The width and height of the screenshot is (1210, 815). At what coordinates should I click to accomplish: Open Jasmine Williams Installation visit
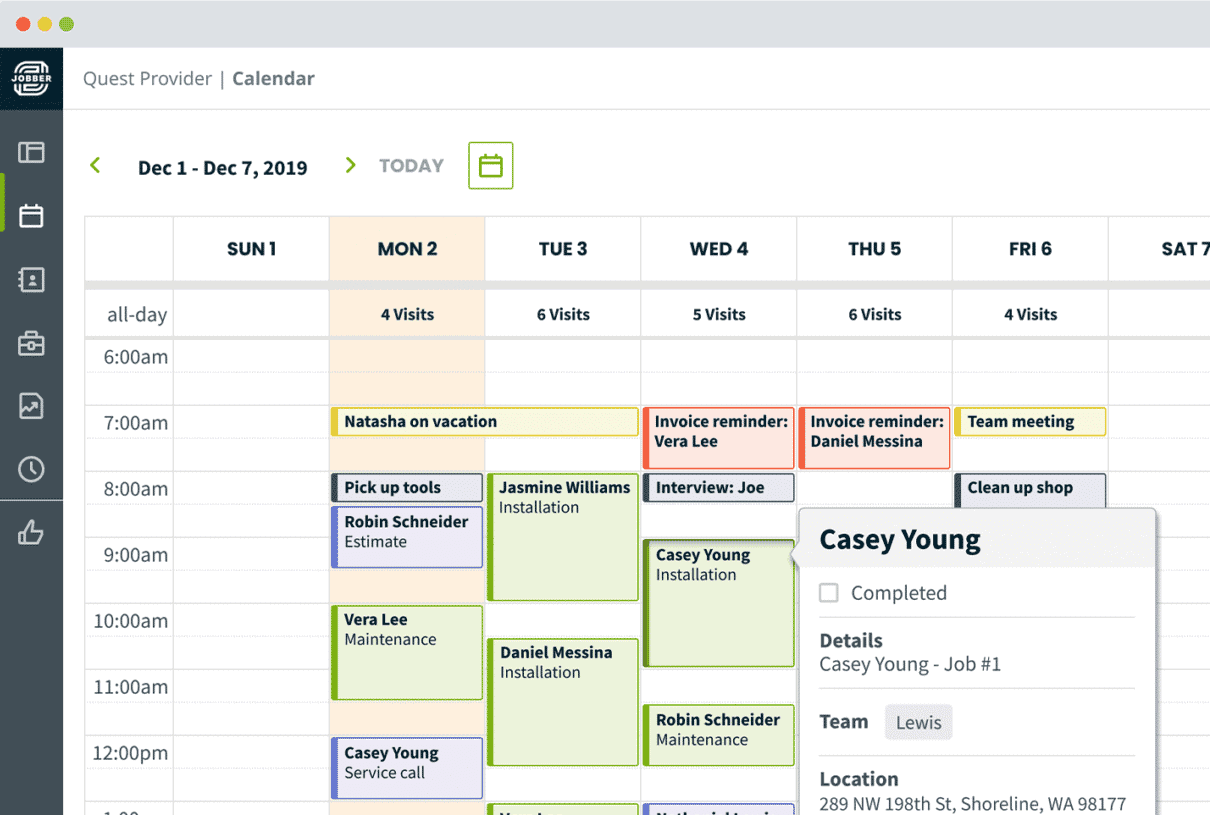[x=563, y=537]
